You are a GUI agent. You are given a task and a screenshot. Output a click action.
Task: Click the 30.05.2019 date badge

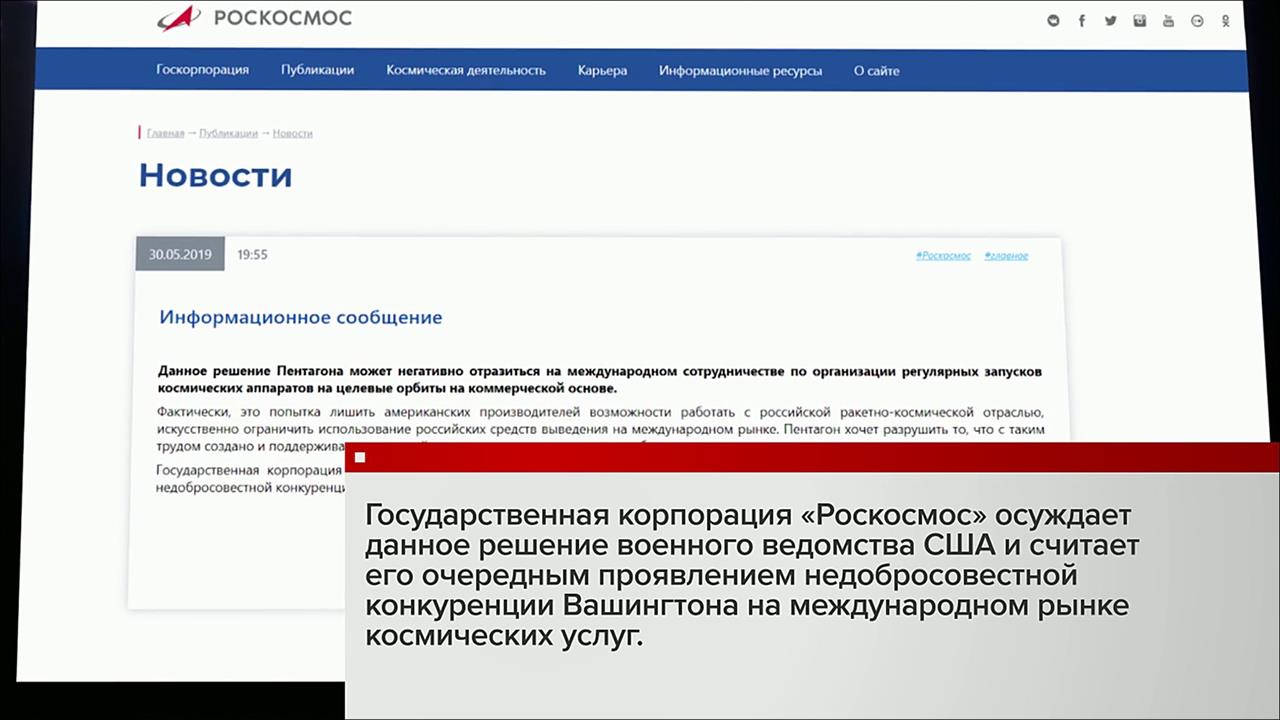180,254
